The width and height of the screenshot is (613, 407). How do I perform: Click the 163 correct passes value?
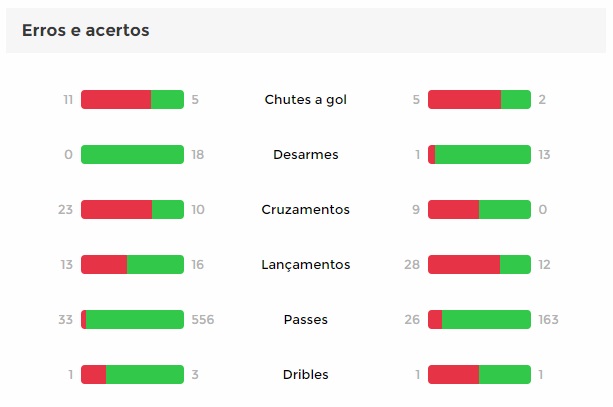pos(548,320)
